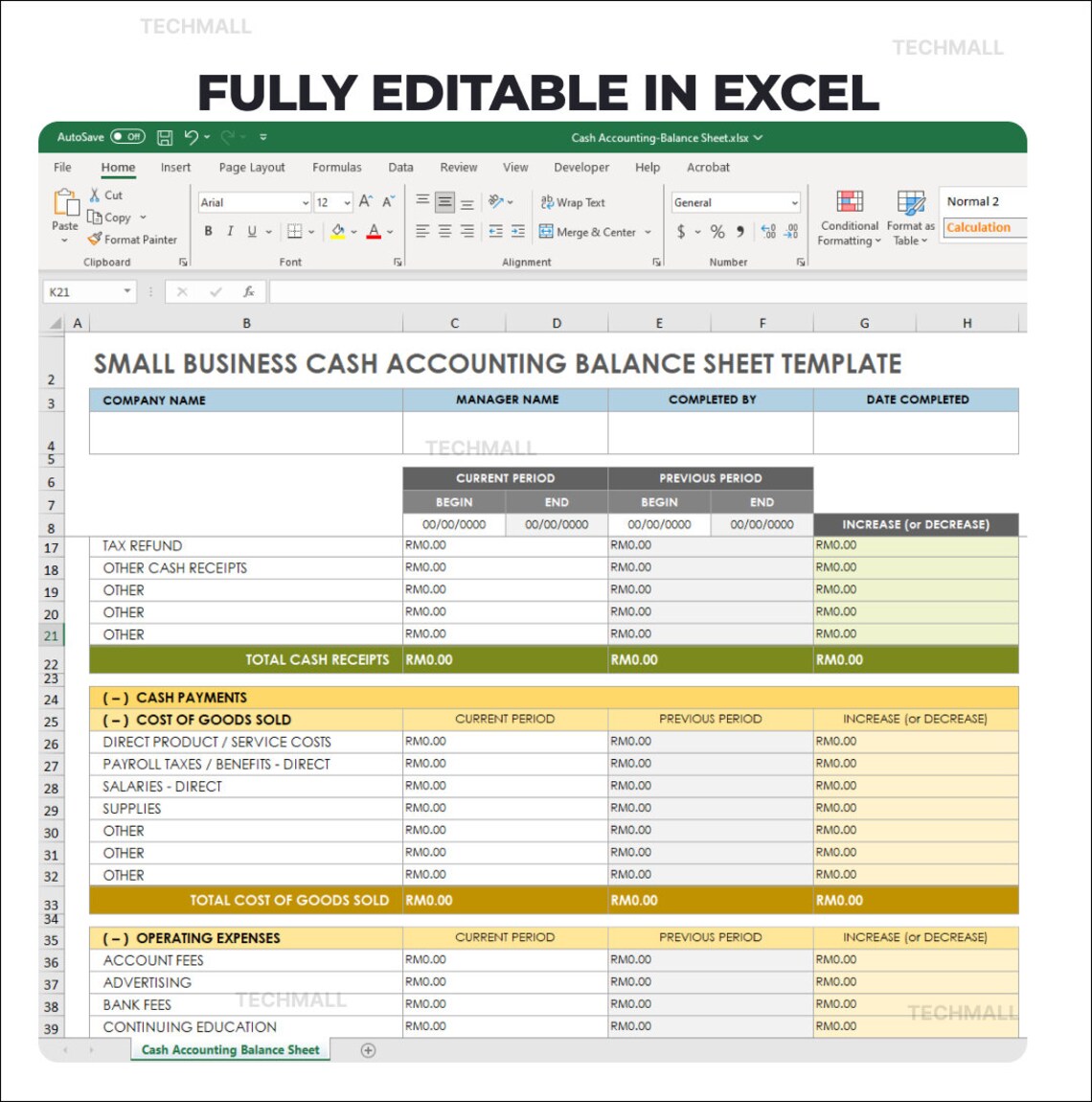Apply the Calculation cell style
Viewport: 1092px width, 1102px height.
(978, 228)
